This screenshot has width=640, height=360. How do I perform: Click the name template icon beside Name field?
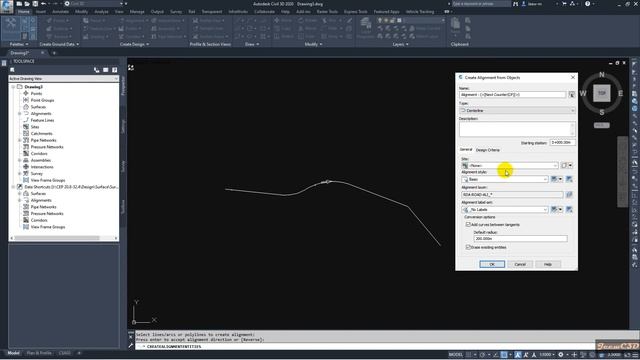click(571, 94)
